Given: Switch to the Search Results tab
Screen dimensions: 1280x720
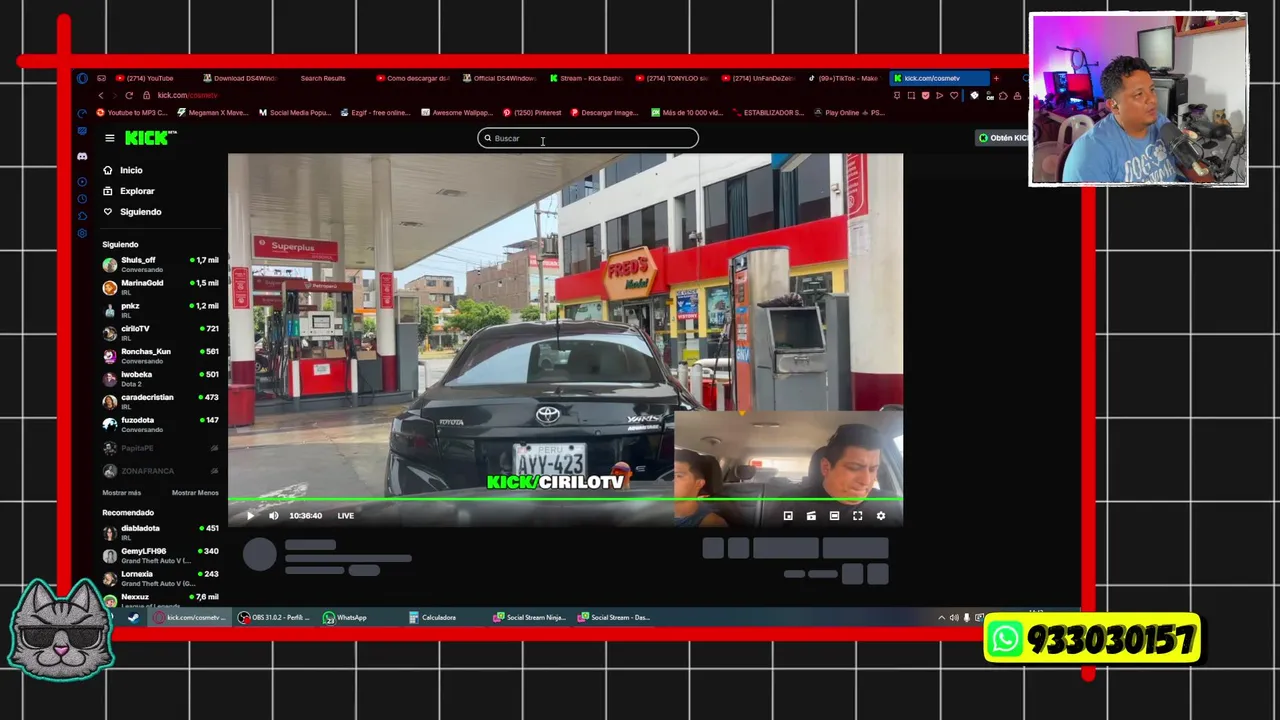Looking at the screenshot, I should (322, 78).
